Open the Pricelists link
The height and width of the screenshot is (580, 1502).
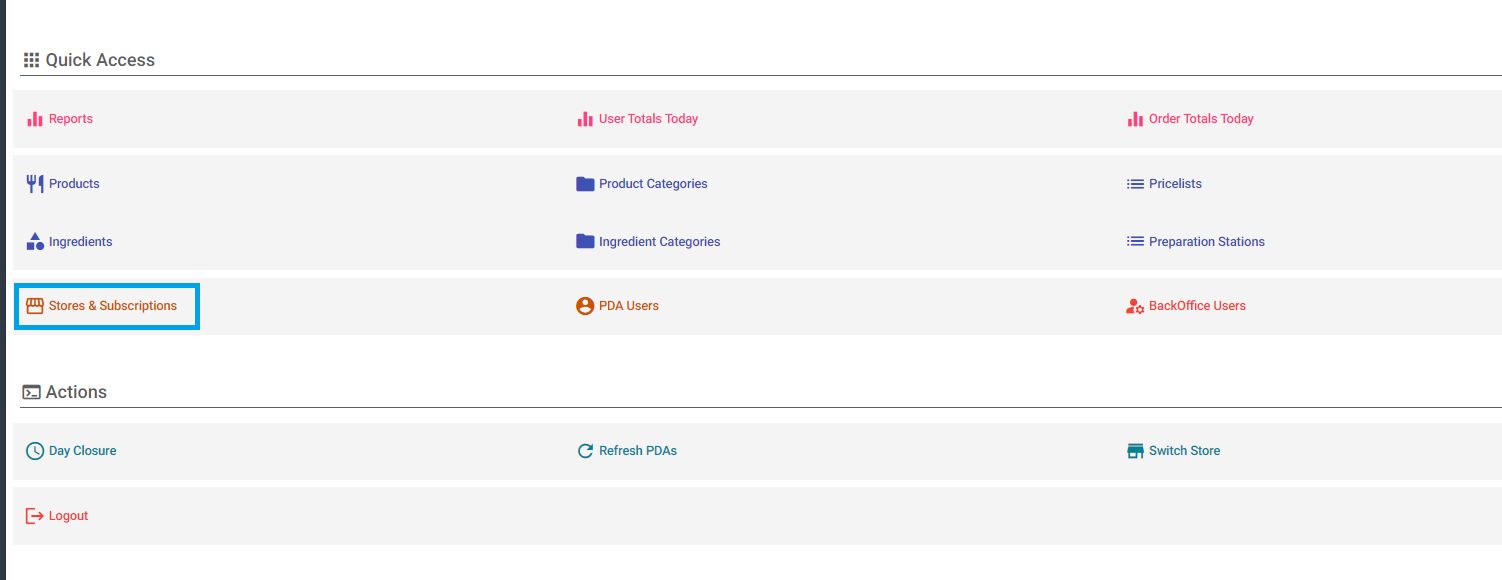1175,184
